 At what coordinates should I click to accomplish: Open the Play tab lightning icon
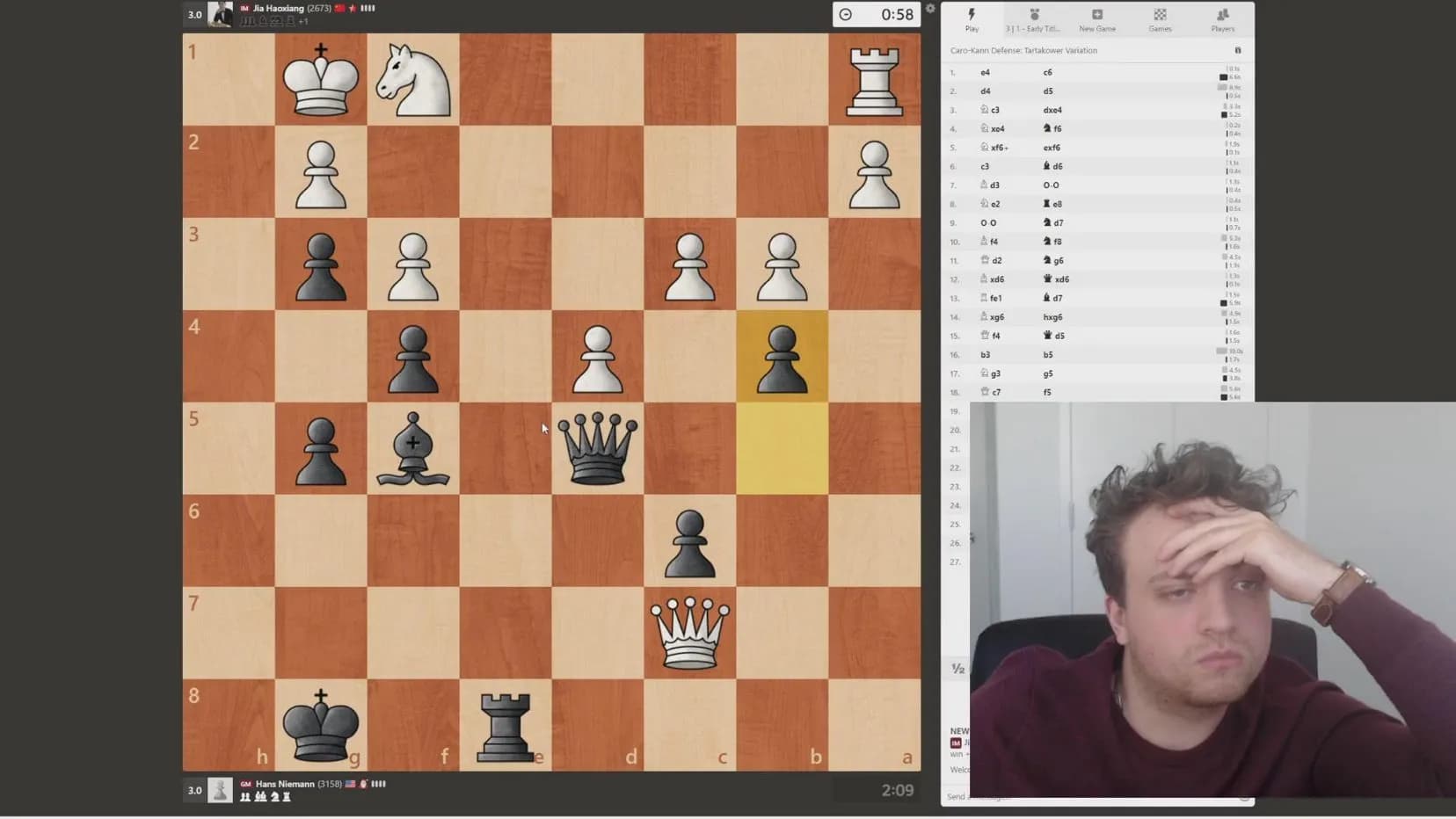click(972, 18)
